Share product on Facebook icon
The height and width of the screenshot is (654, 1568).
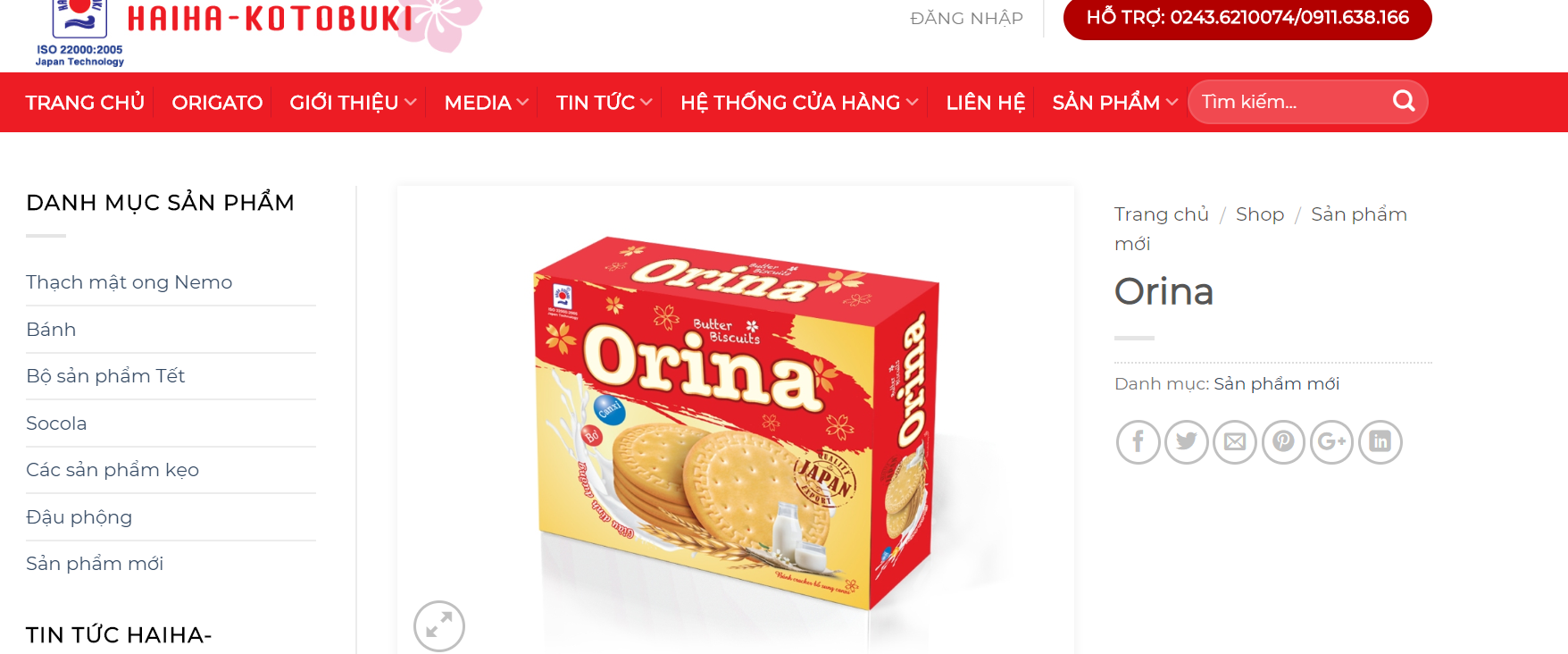1138,442
